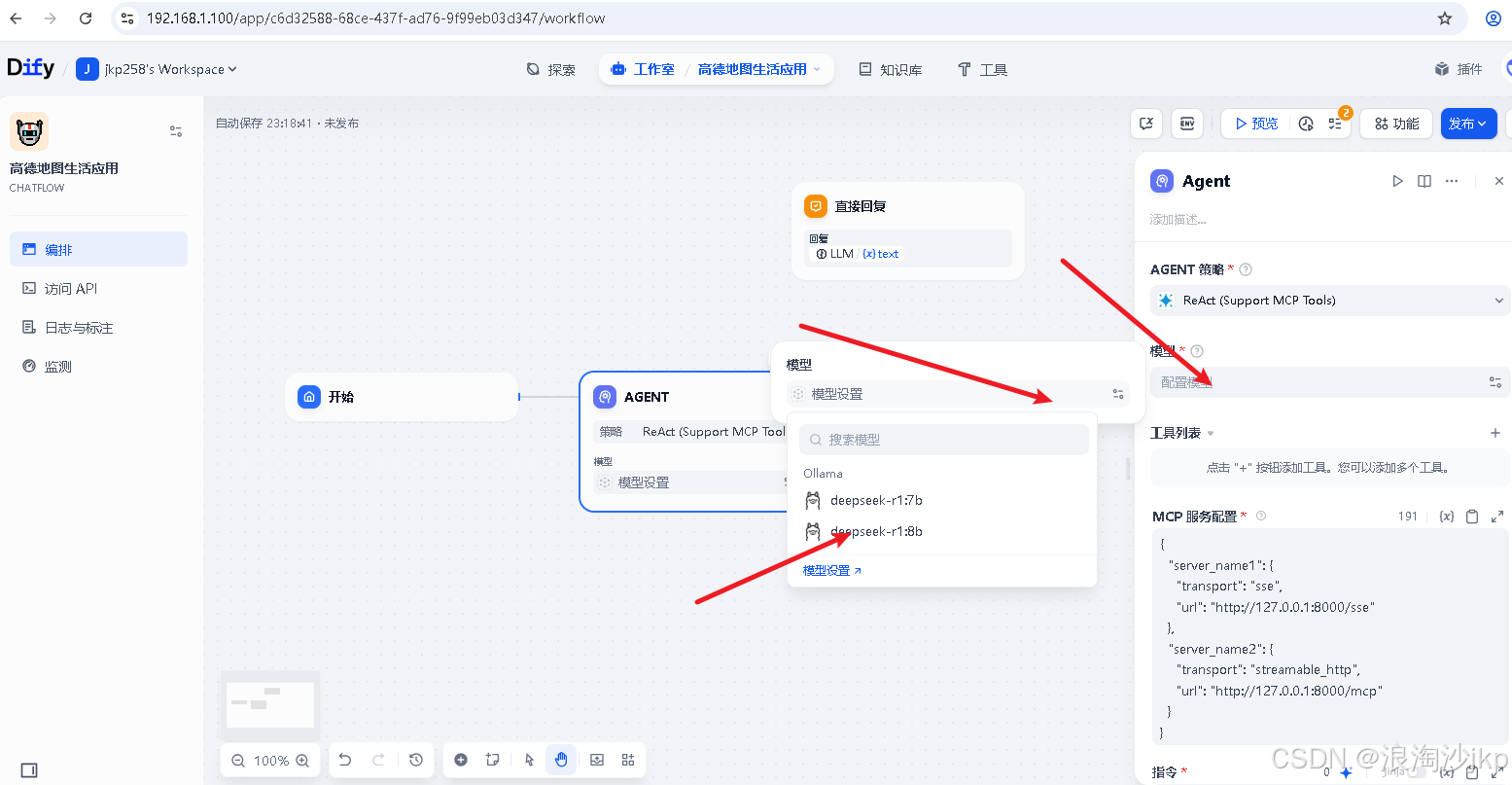Image resolution: width=1512 pixels, height=785 pixels.
Task: Add a new node with plus button
Action: (461, 760)
